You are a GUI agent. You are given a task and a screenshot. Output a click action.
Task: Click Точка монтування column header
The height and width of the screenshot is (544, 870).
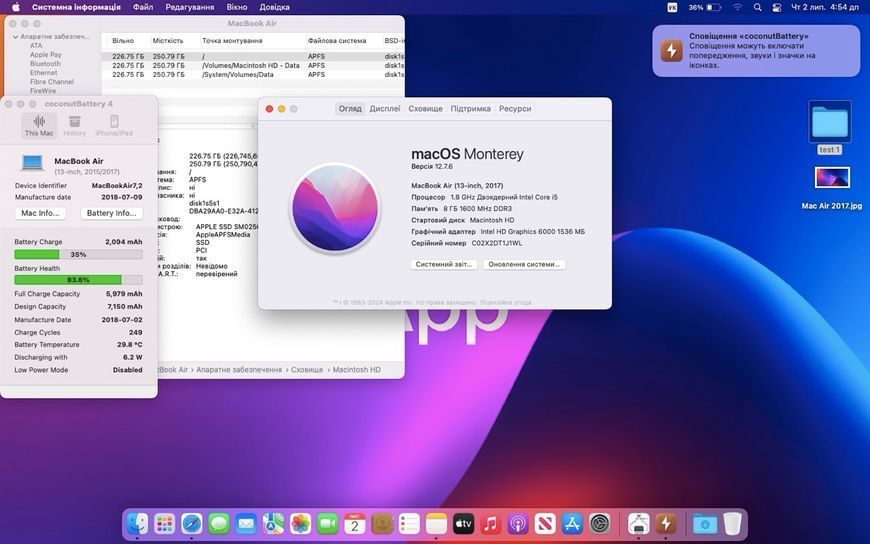click(232, 41)
